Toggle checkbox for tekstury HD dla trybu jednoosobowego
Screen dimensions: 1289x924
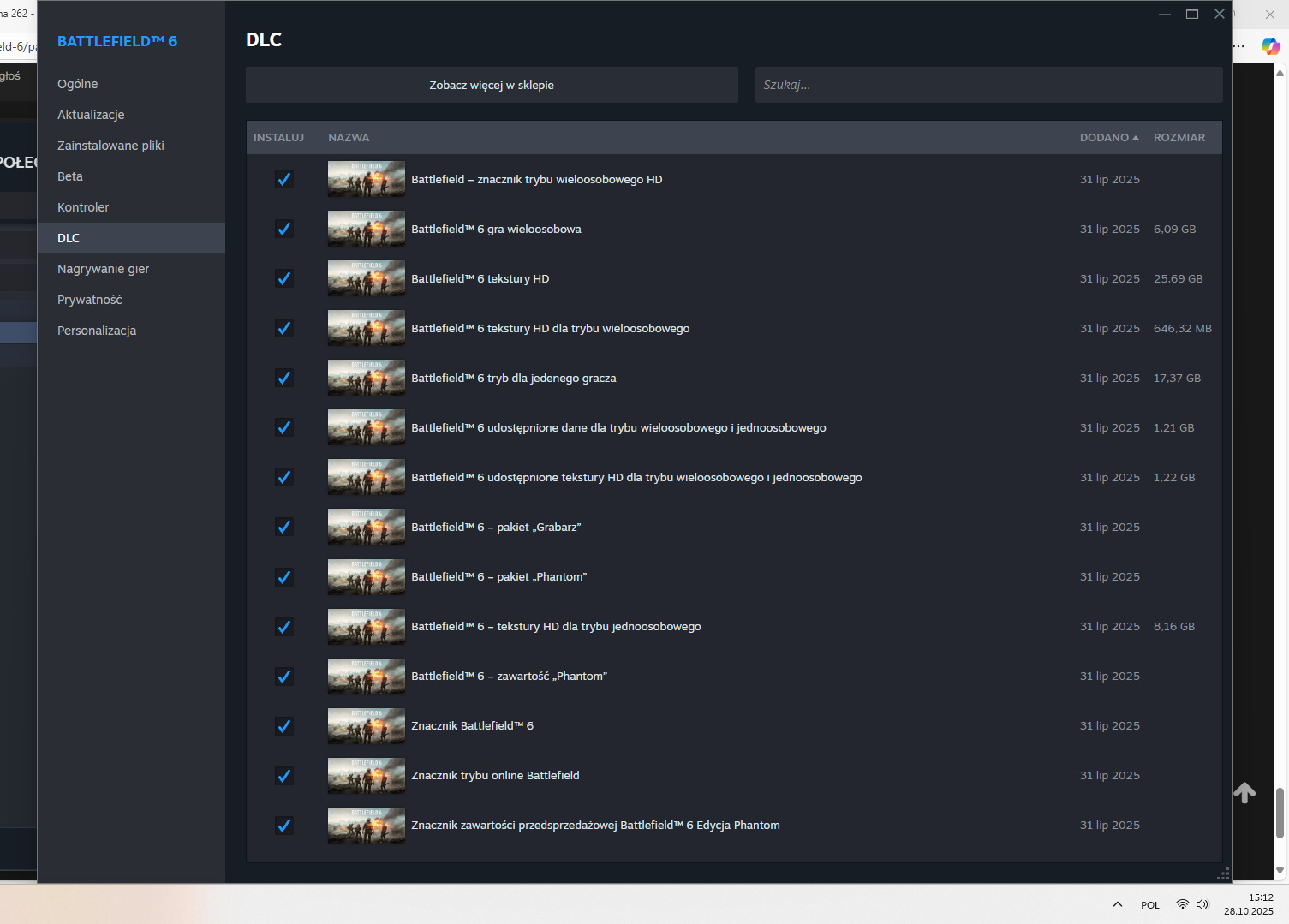point(284,626)
